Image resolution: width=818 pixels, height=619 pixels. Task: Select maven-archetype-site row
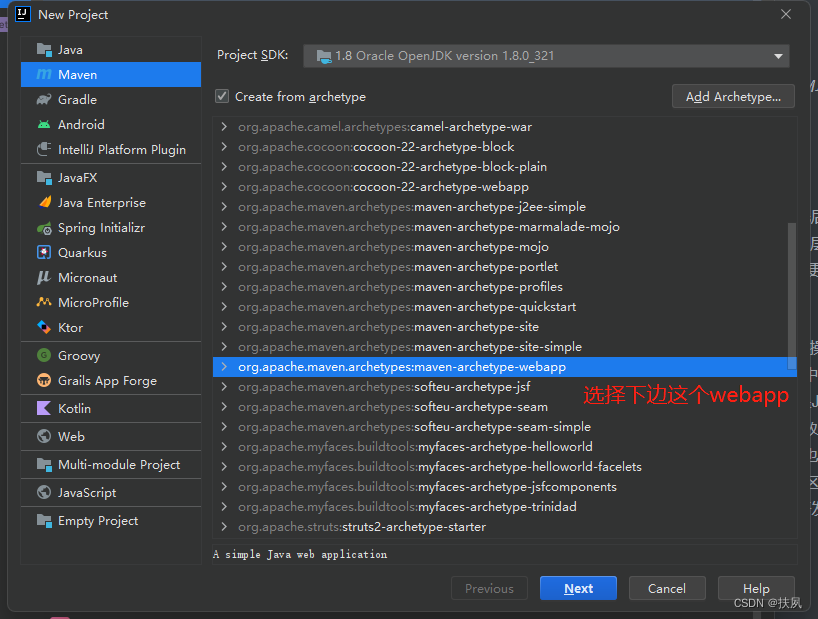point(504,326)
